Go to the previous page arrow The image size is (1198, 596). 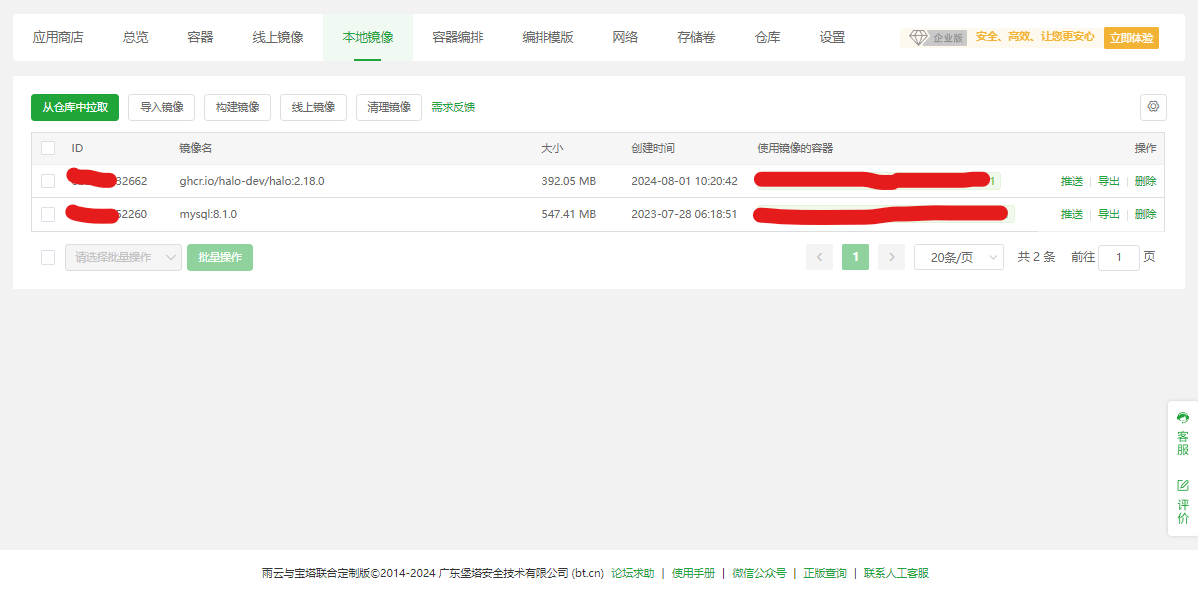click(819, 257)
